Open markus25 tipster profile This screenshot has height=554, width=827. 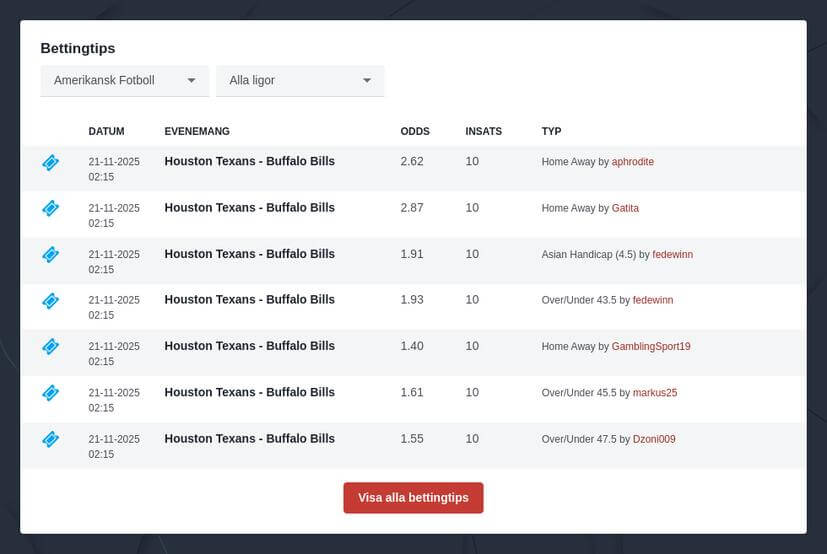[654, 393]
